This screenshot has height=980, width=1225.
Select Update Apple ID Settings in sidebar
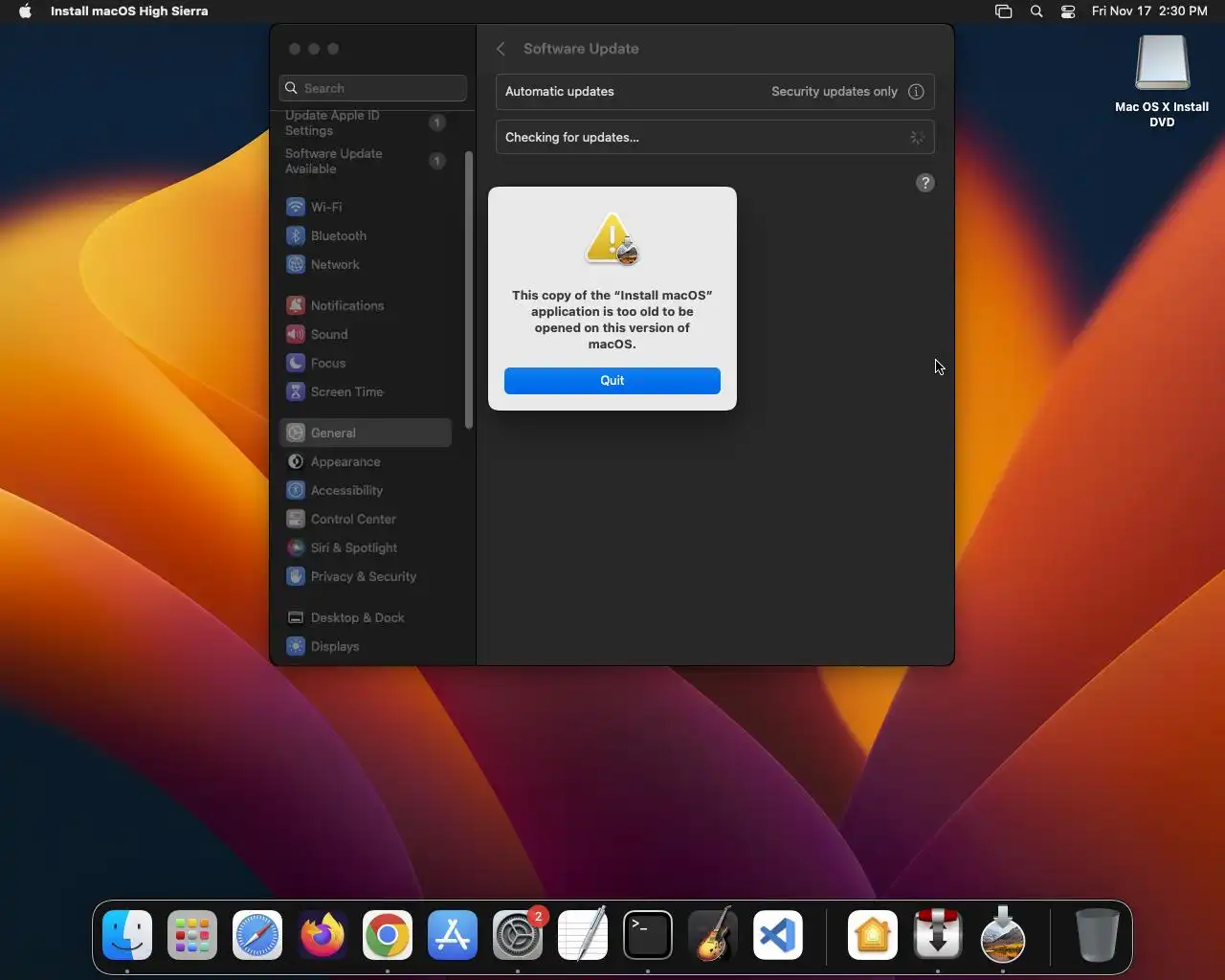coord(365,122)
